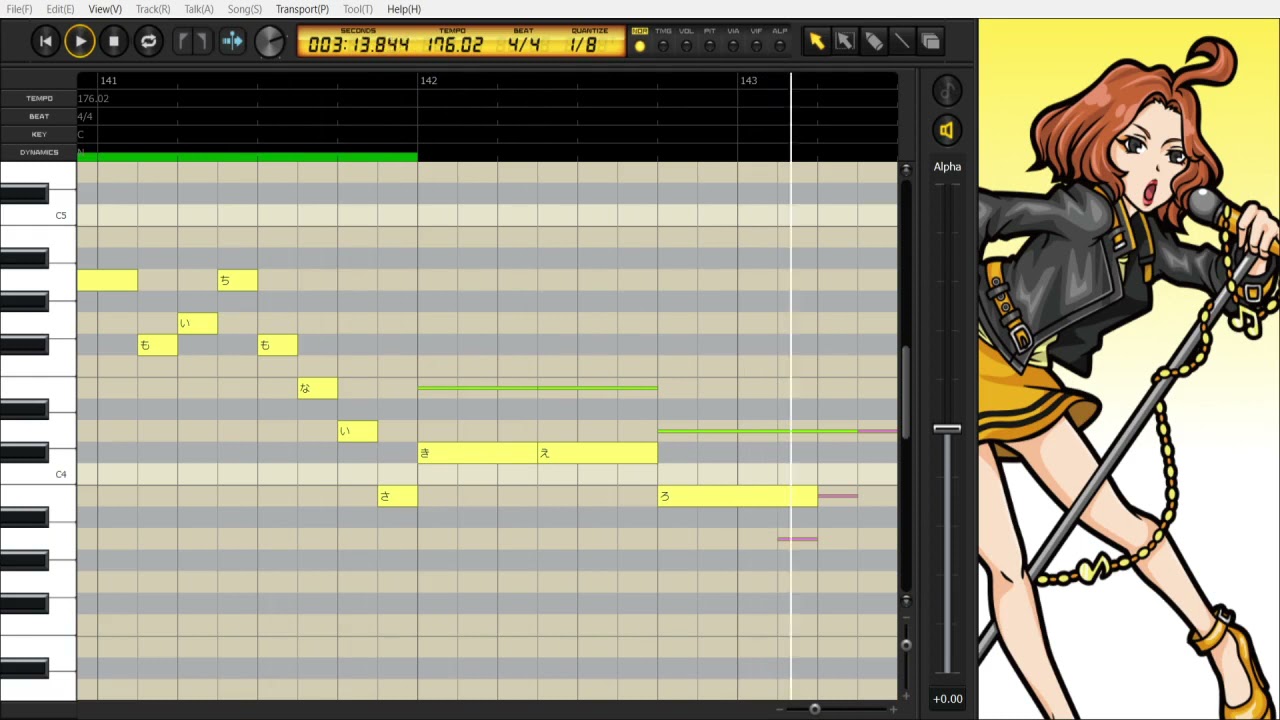
Task: Select the TEMPO track row label
Action: 39,98
